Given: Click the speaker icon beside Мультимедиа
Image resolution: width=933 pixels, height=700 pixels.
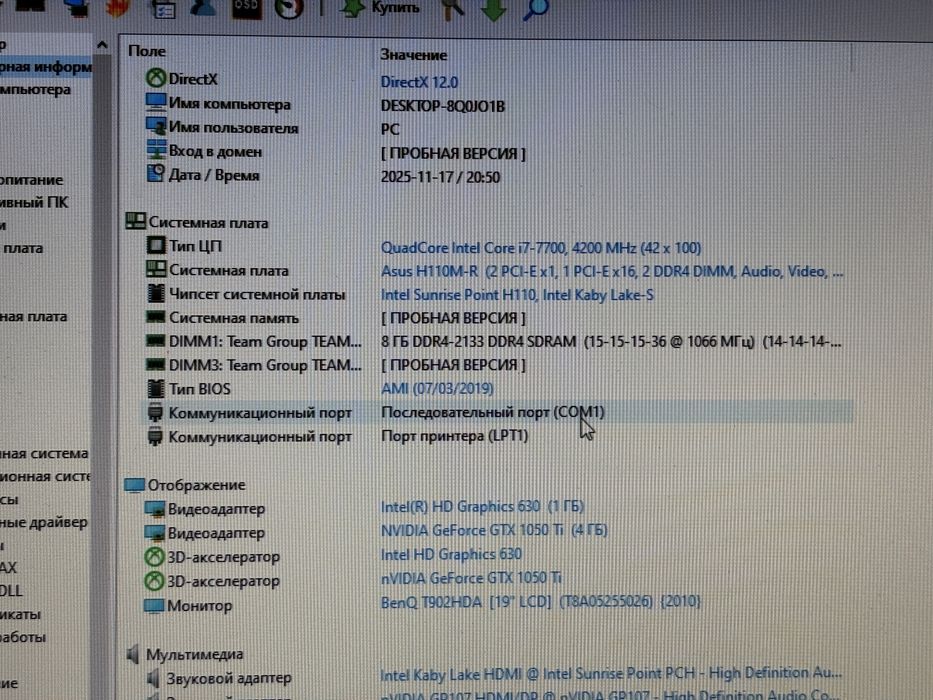Looking at the screenshot, I should 134,654.
